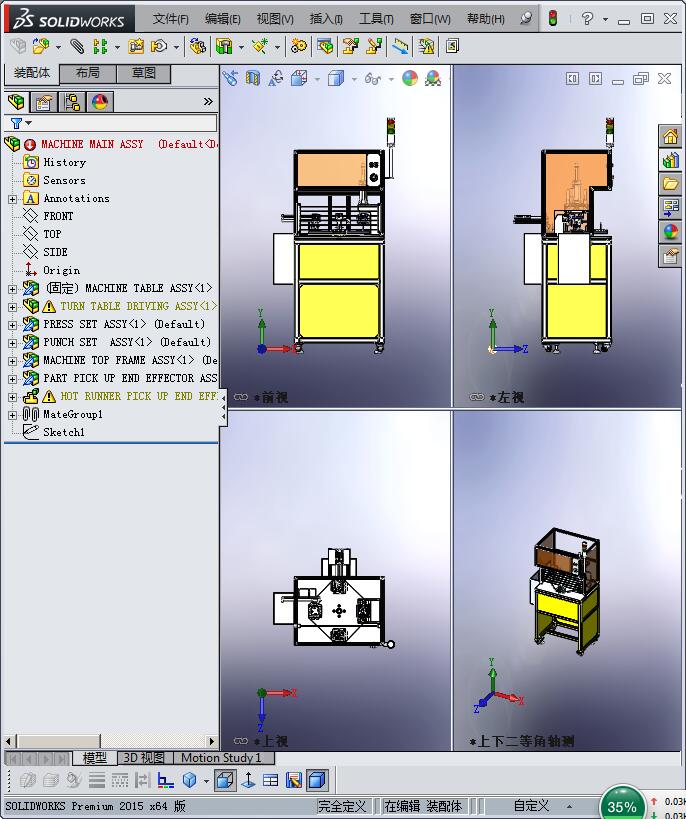The image size is (686, 819).
Task: Open the filter dropdown arrow in tree
Action: (x=29, y=123)
